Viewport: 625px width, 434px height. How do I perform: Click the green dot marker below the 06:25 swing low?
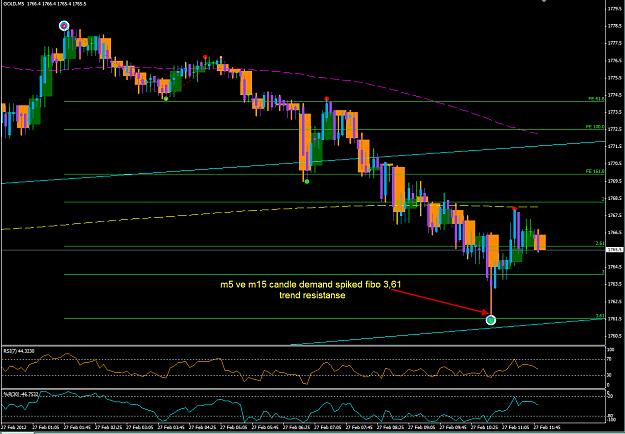click(307, 181)
